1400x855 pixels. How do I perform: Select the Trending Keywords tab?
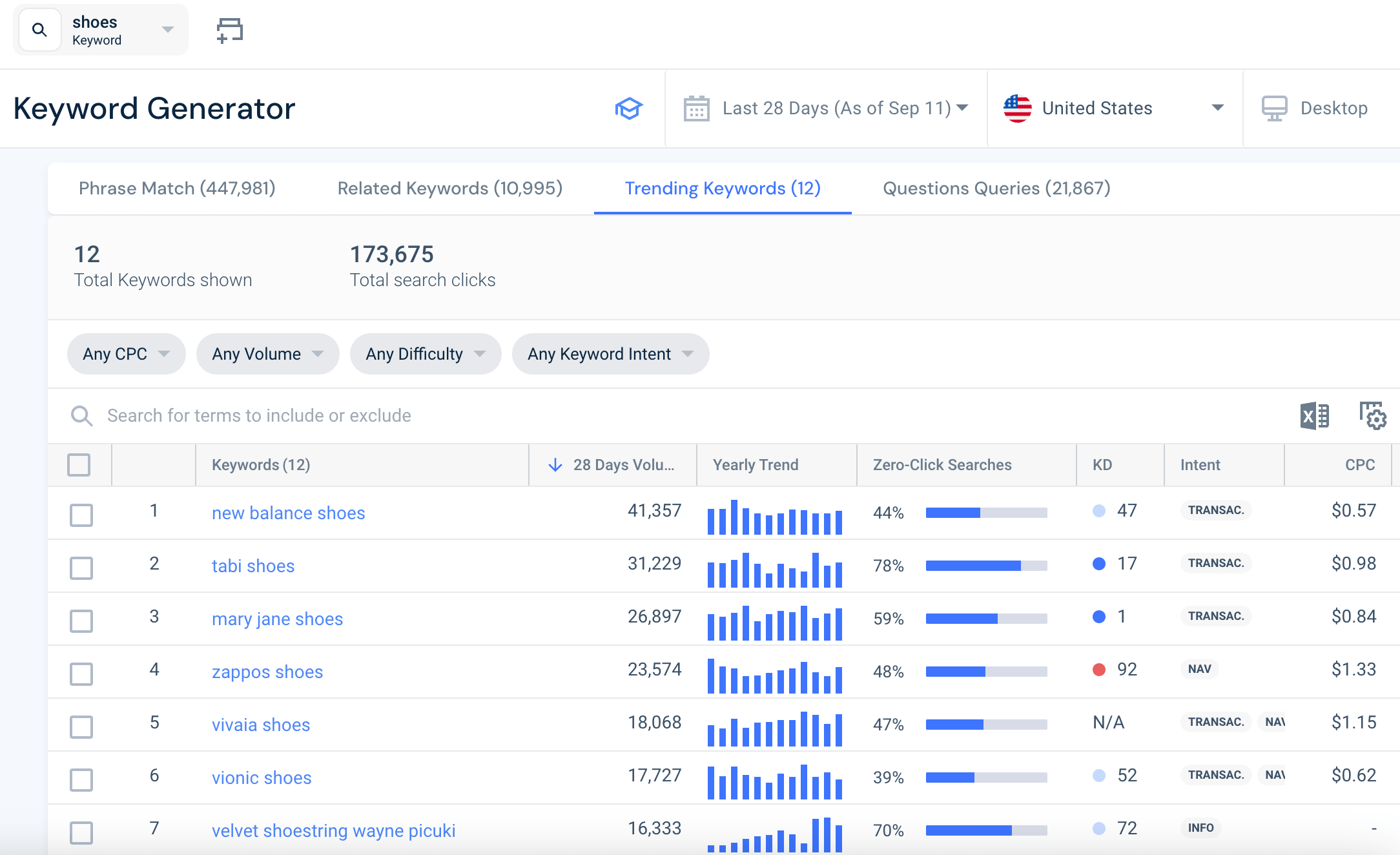[723, 189]
